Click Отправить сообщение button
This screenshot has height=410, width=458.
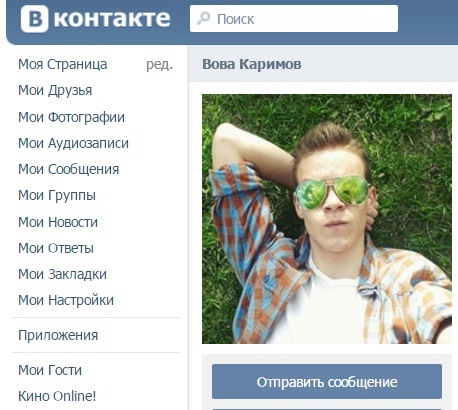[327, 382]
